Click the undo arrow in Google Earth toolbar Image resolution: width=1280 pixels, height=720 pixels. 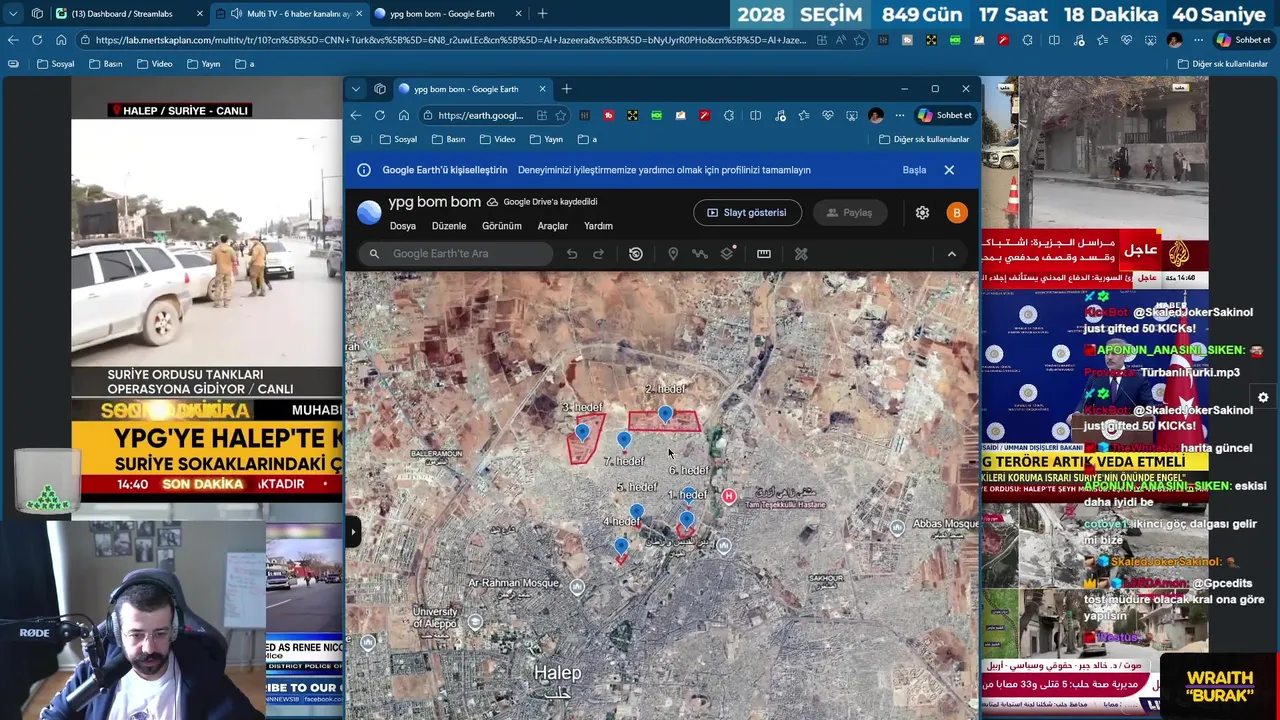[x=572, y=254]
